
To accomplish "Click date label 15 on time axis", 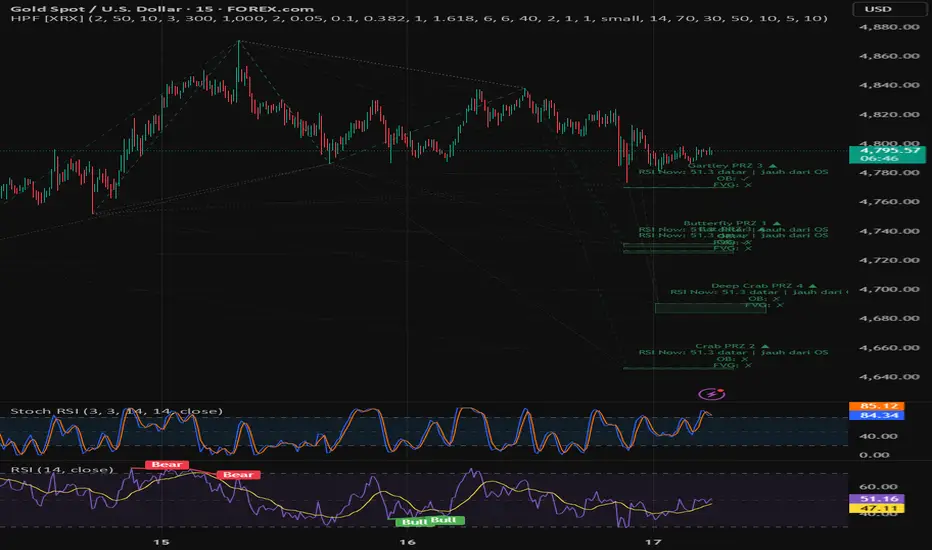I will [x=161, y=542].
